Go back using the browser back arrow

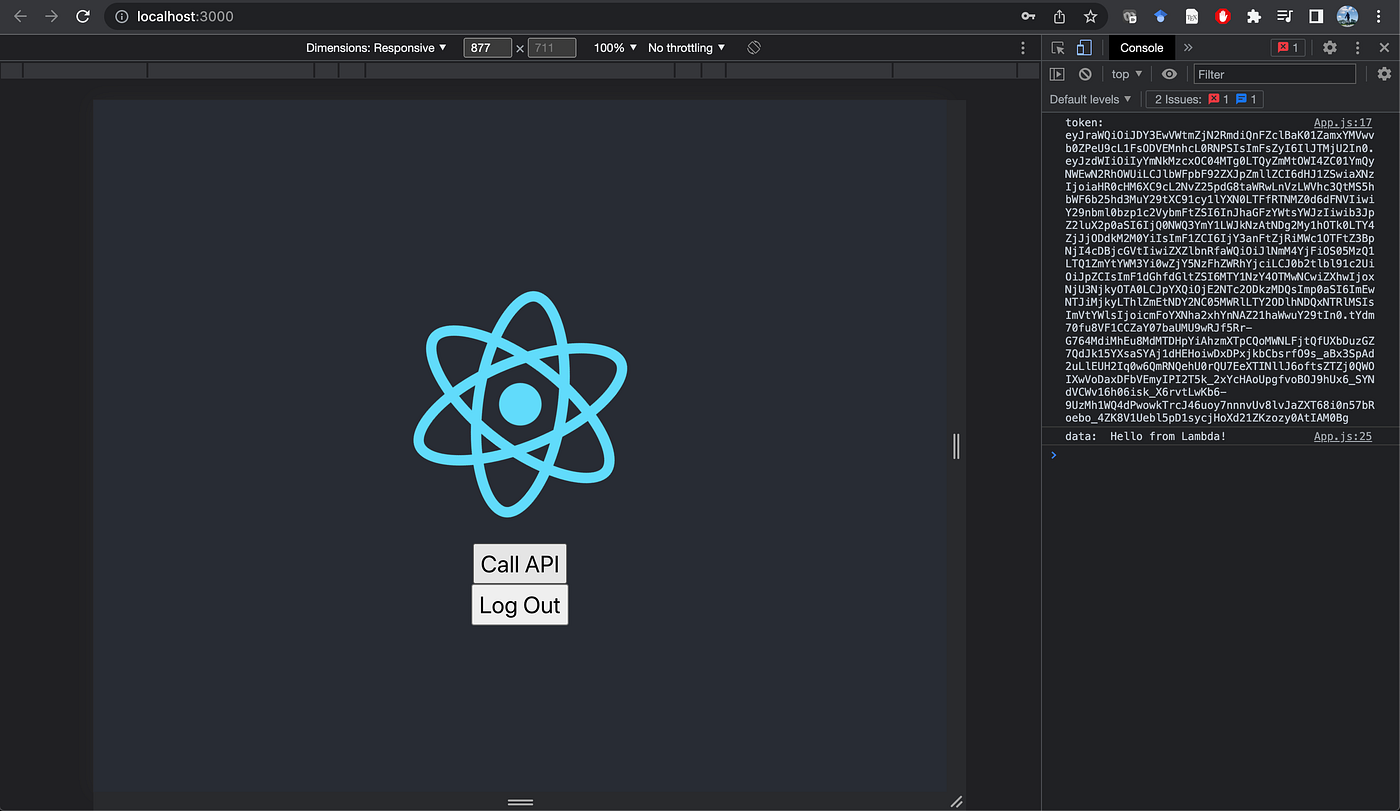(x=20, y=17)
